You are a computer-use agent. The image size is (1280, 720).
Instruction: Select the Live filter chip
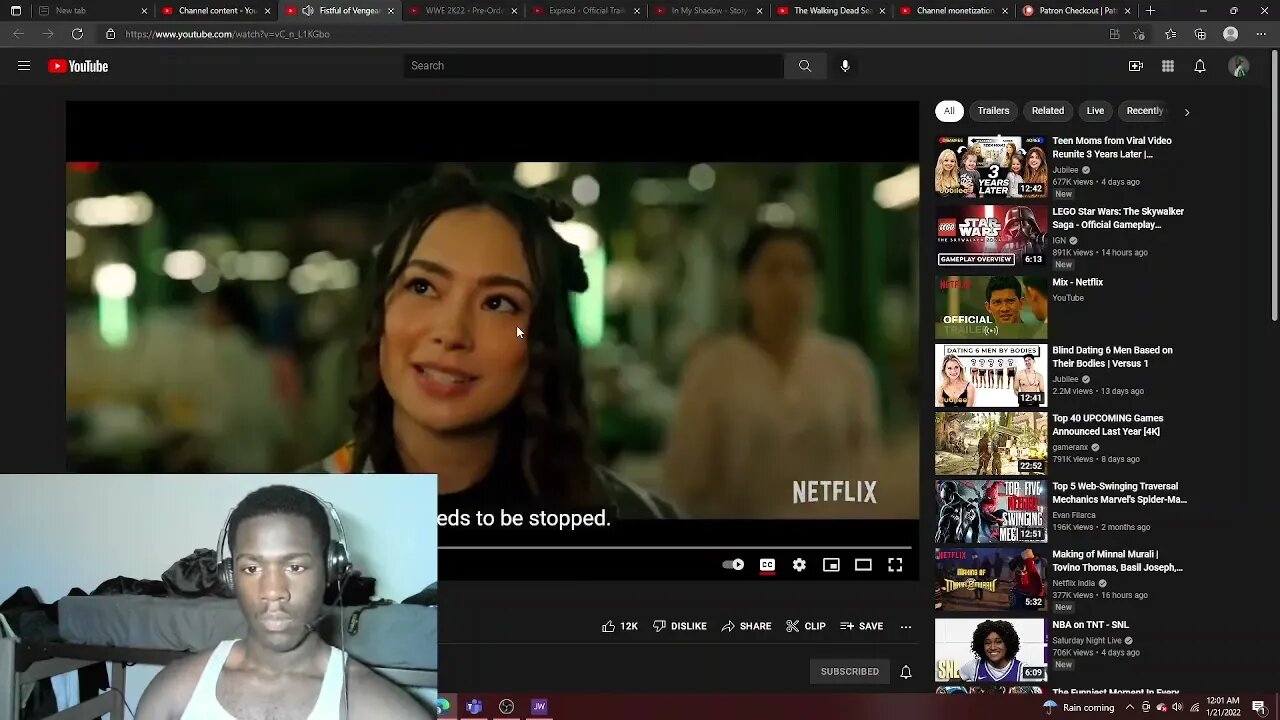(1096, 111)
